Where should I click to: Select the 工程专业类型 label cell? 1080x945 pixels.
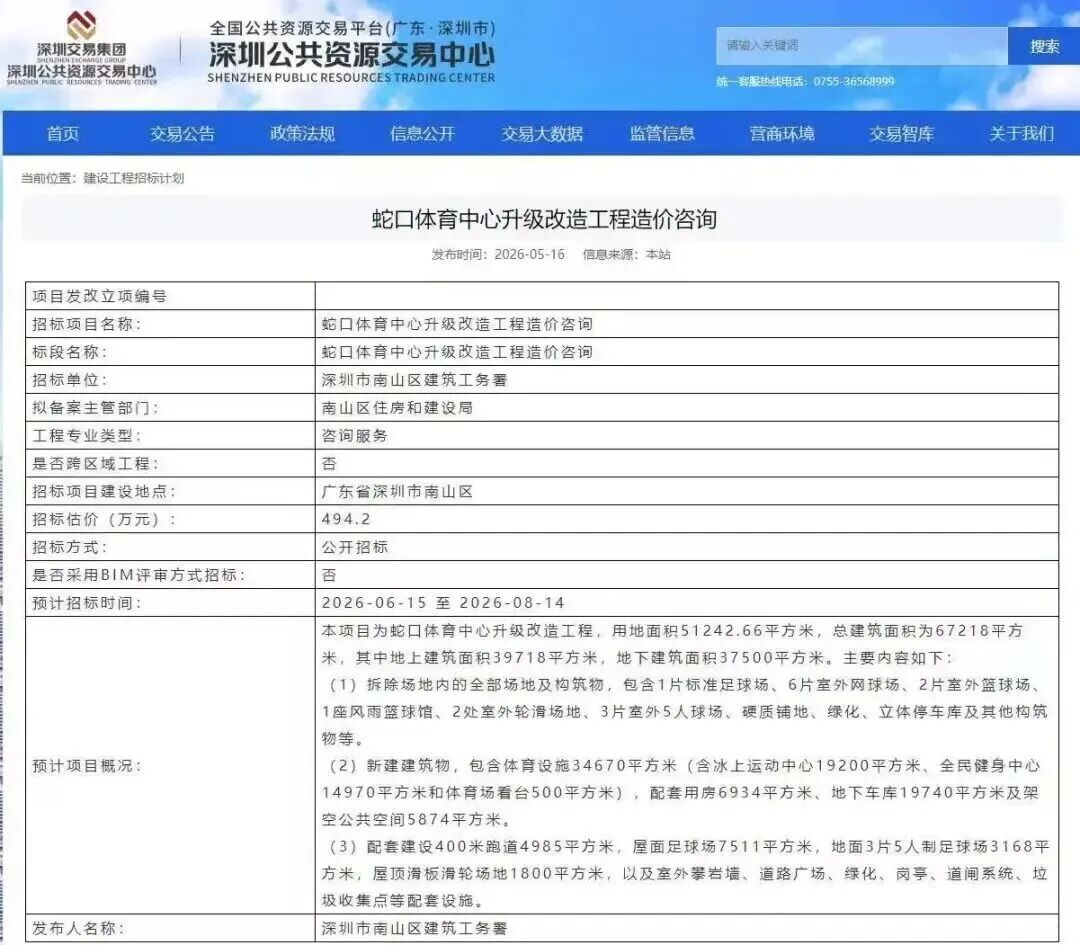(170, 435)
